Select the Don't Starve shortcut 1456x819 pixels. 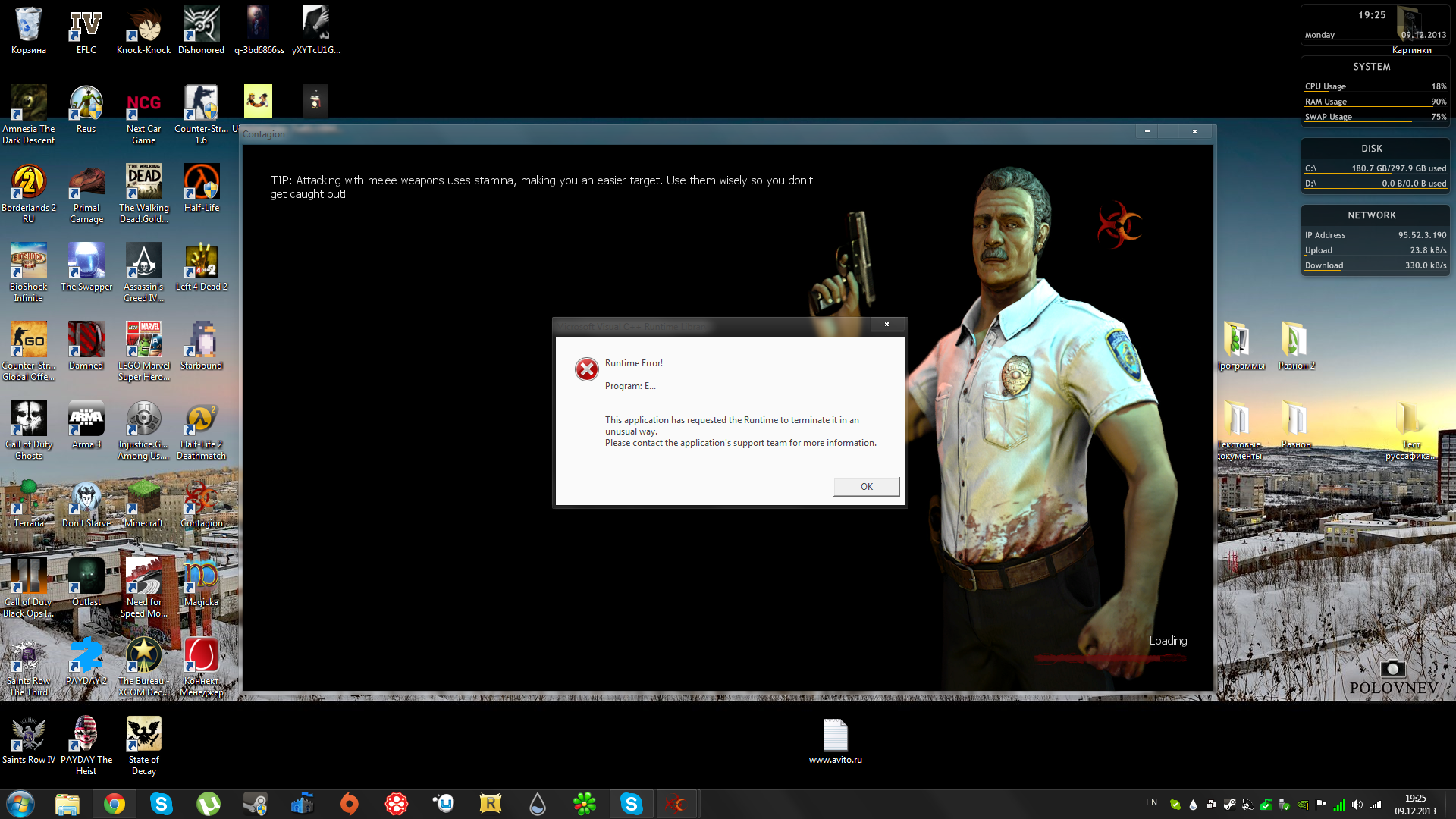[86, 504]
